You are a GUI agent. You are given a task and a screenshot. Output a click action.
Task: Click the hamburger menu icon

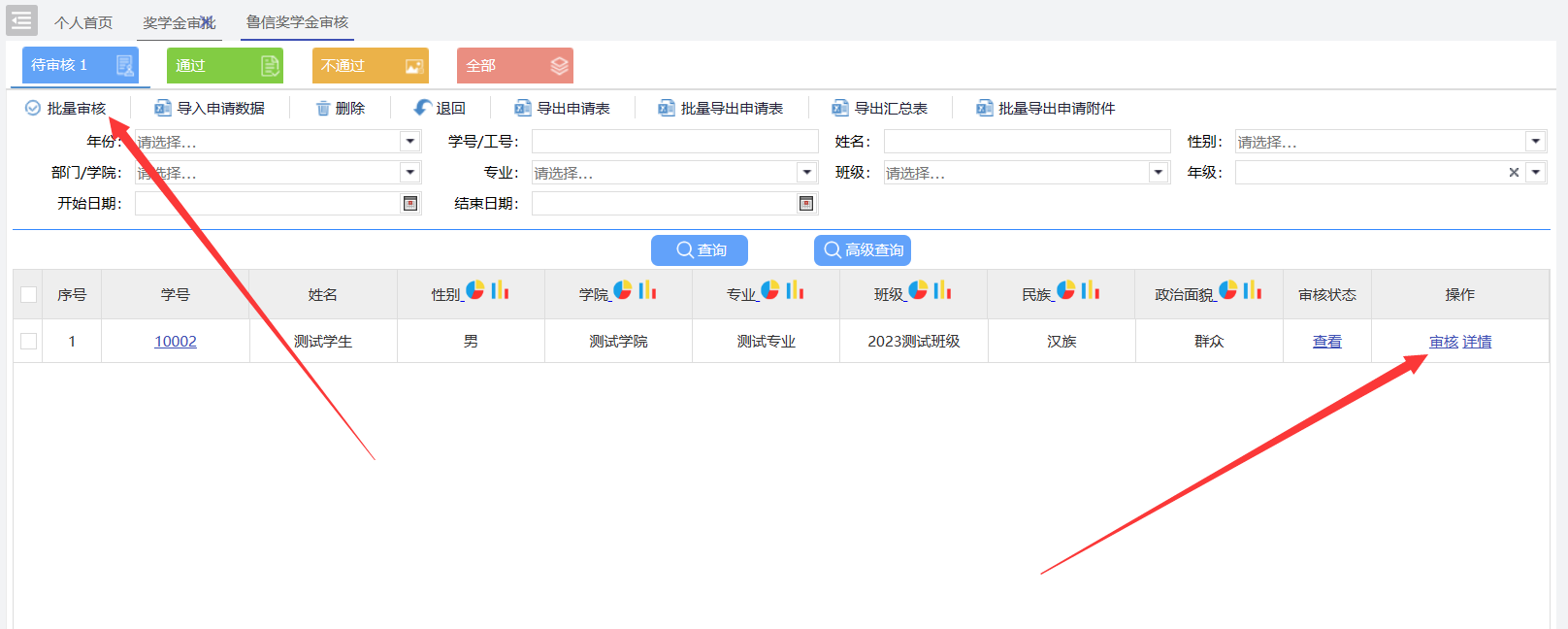coord(21,20)
